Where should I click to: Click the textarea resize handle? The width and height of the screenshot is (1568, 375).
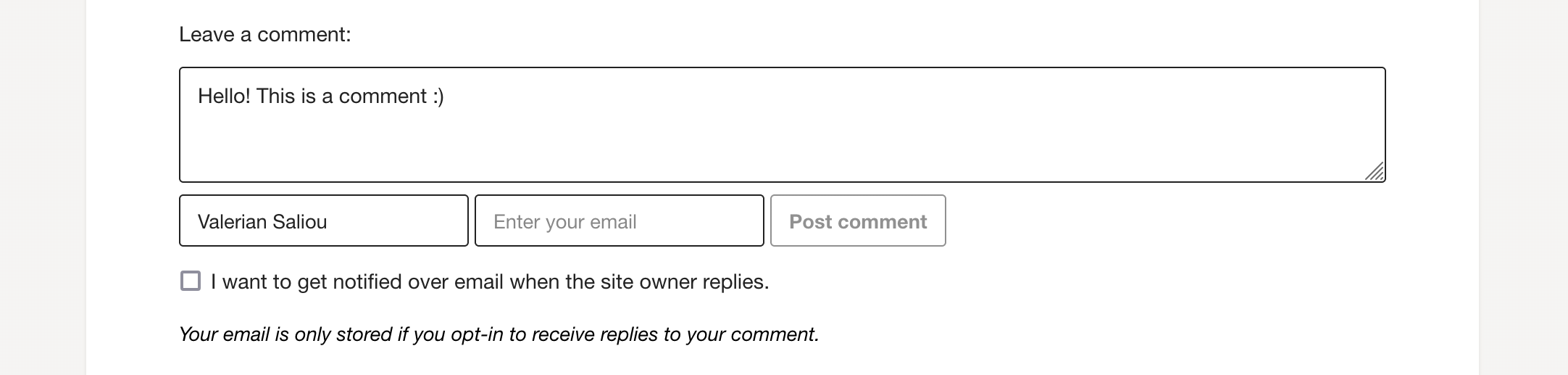tap(1375, 172)
